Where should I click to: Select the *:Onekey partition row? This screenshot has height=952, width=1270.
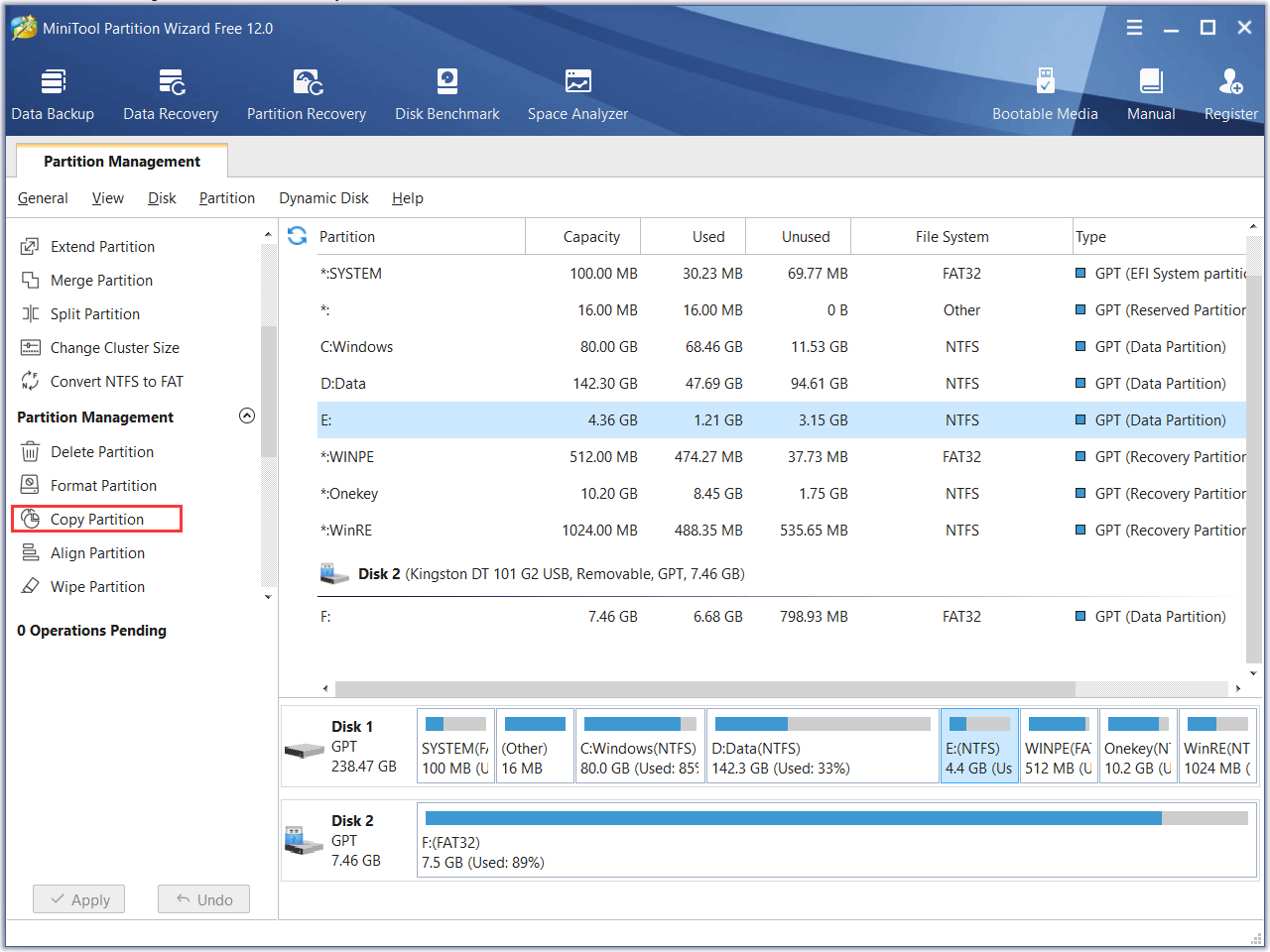[x=781, y=493]
